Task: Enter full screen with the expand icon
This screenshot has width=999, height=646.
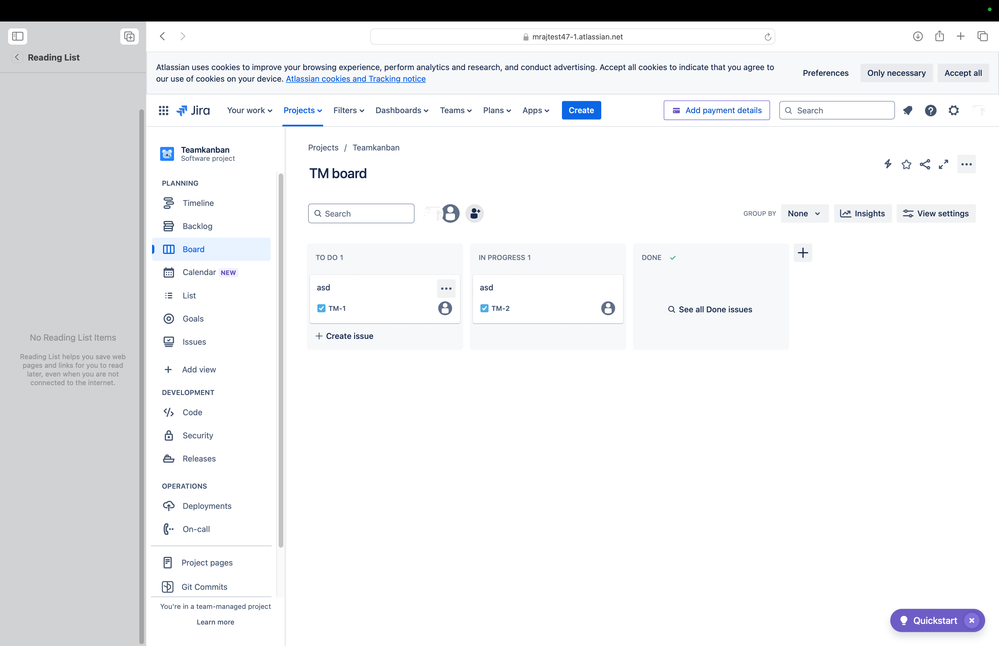Action: 944,164
